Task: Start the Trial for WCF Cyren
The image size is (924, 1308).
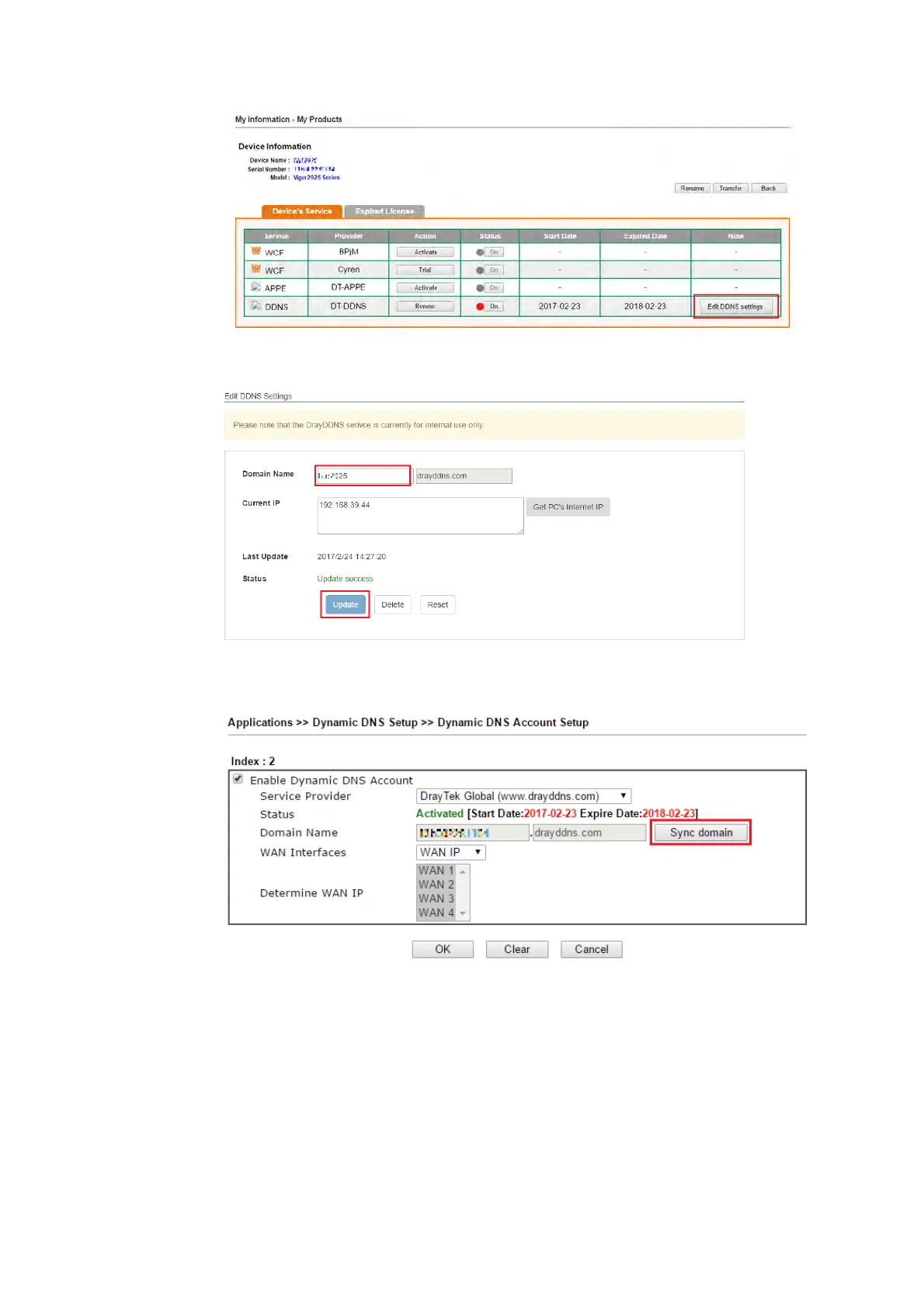Action: point(426,270)
